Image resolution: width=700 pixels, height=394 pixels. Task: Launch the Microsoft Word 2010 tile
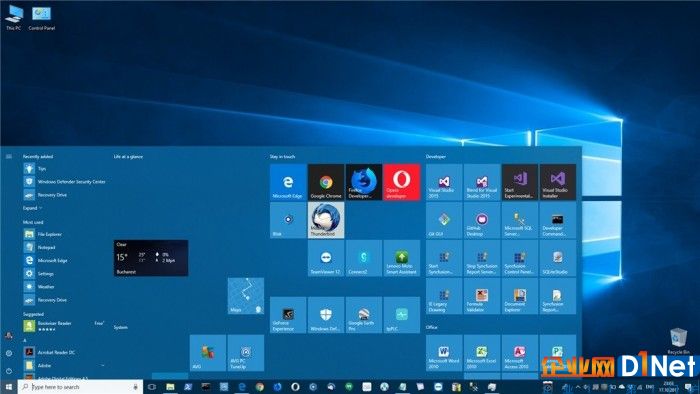pos(444,353)
